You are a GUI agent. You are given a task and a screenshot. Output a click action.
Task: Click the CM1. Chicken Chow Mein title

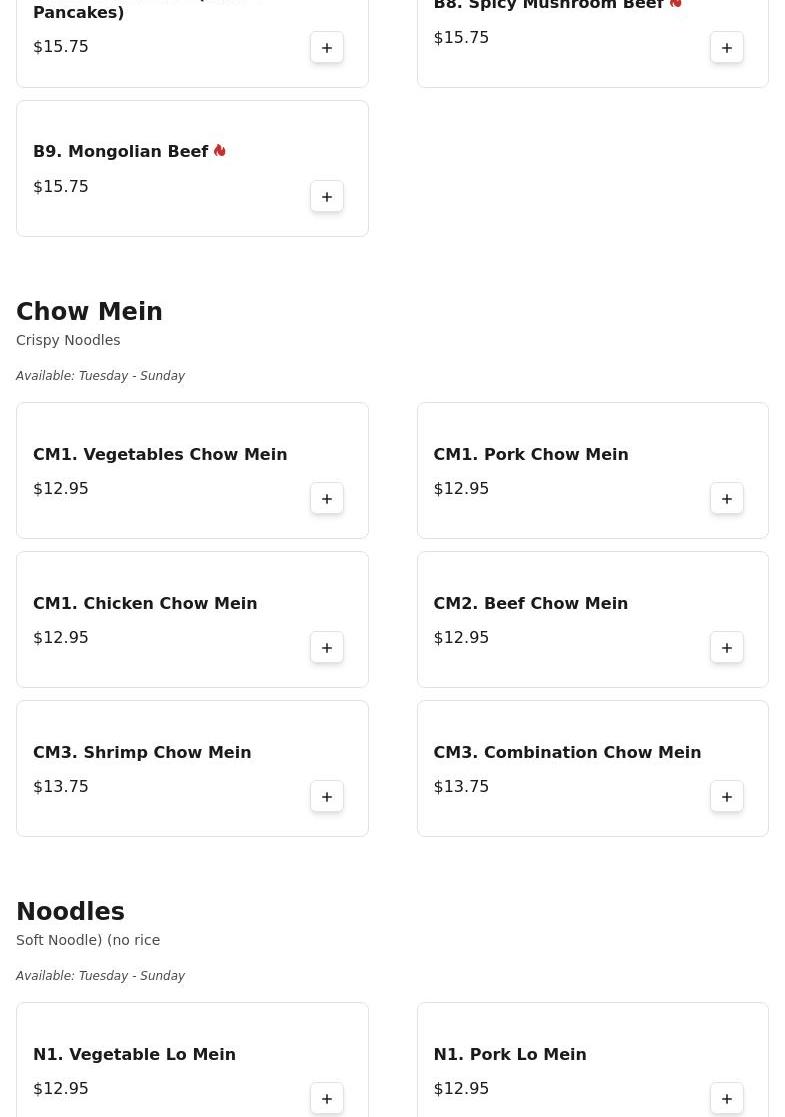[x=145, y=604]
